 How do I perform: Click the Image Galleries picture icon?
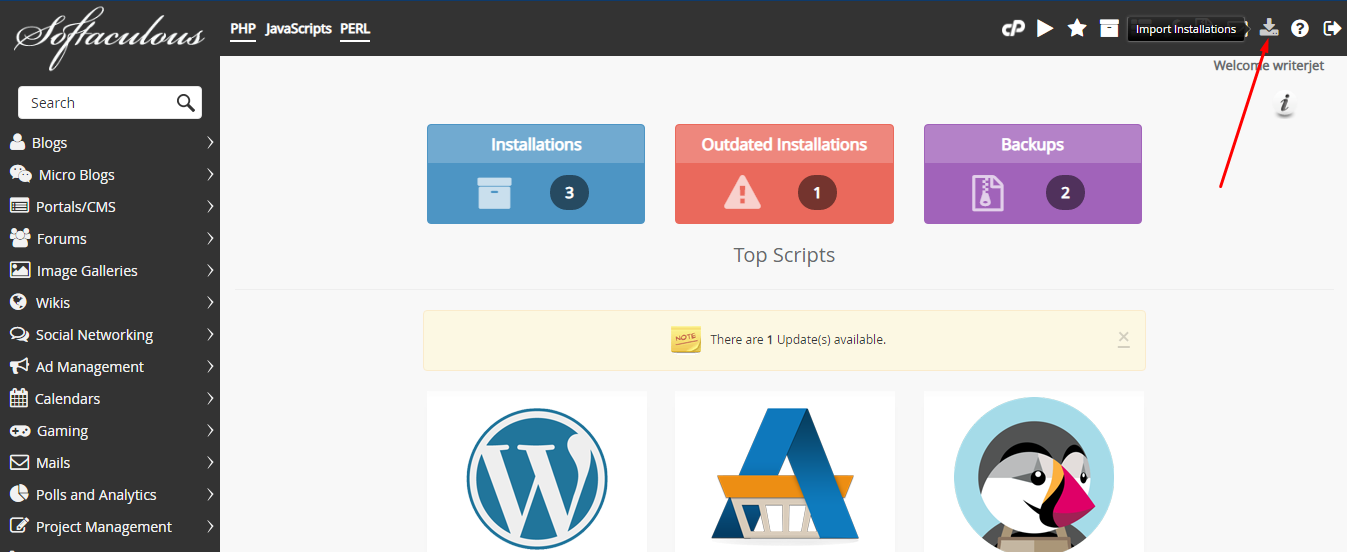20,270
